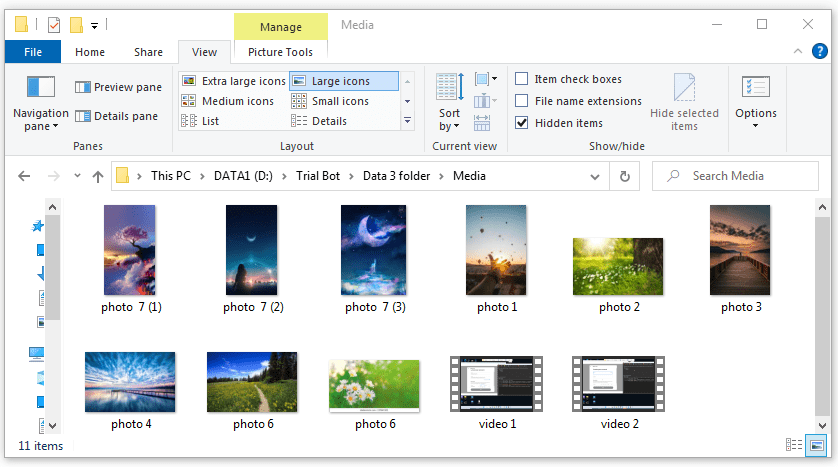Viewport: 838px width, 467px height.
Task: Enable Item check boxes
Action: 522,79
